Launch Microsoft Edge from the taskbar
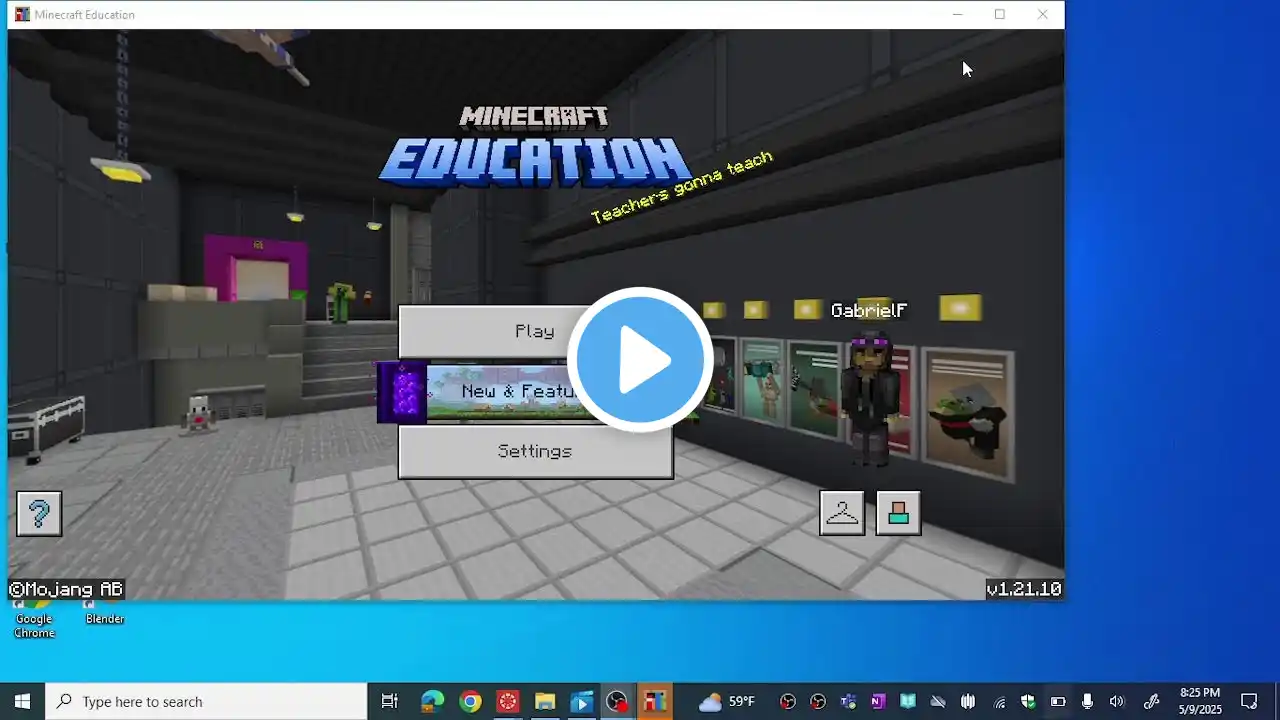The height and width of the screenshot is (720, 1280). click(432, 701)
